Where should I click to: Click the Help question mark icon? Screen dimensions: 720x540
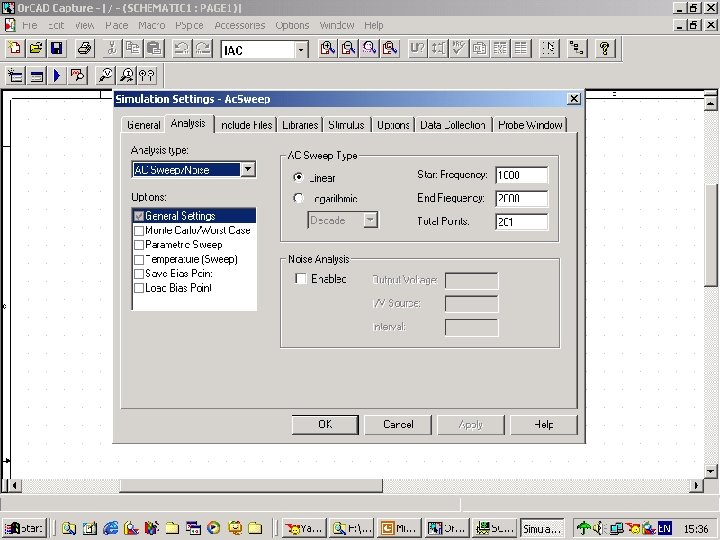coord(605,48)
